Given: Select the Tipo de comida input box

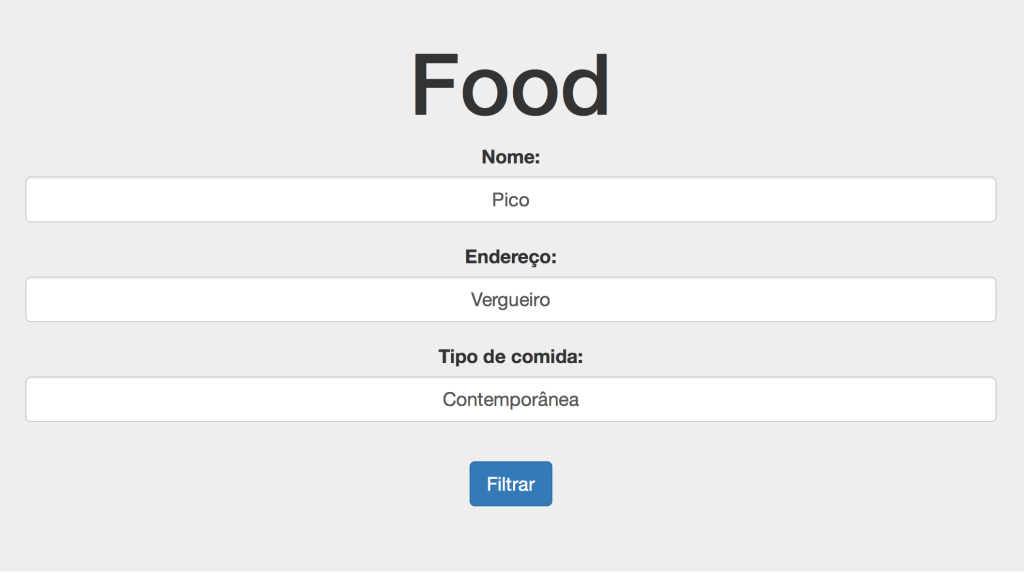Looking at the screenshot, I should [510, 400].
